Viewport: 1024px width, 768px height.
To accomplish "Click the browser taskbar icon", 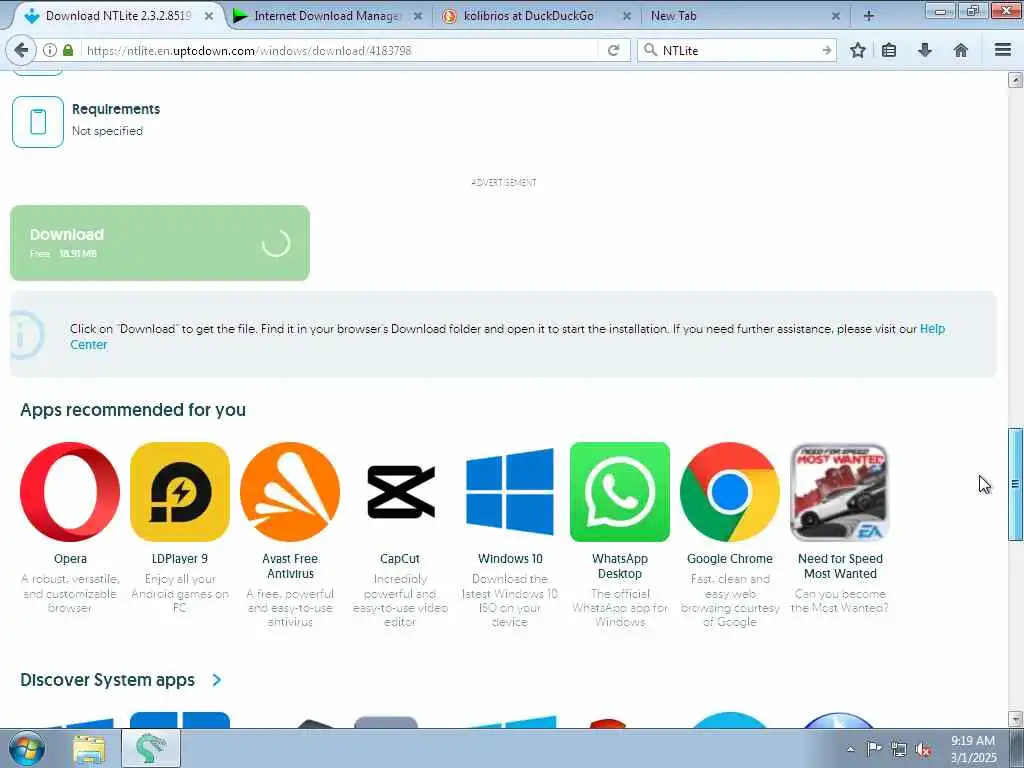I will (151, 748).
